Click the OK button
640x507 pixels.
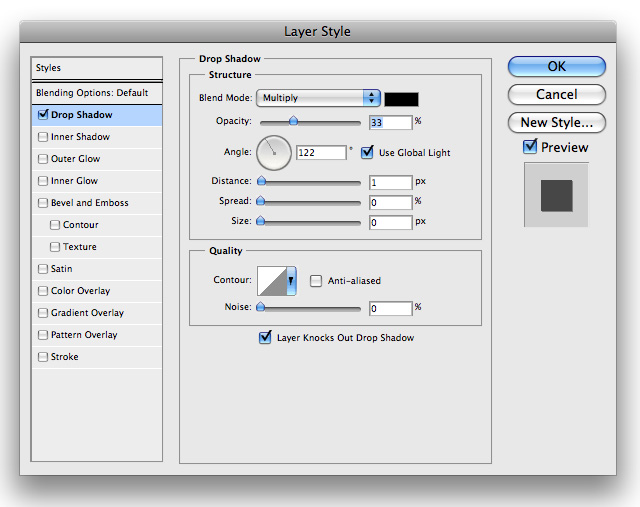[x=556, y=66]
